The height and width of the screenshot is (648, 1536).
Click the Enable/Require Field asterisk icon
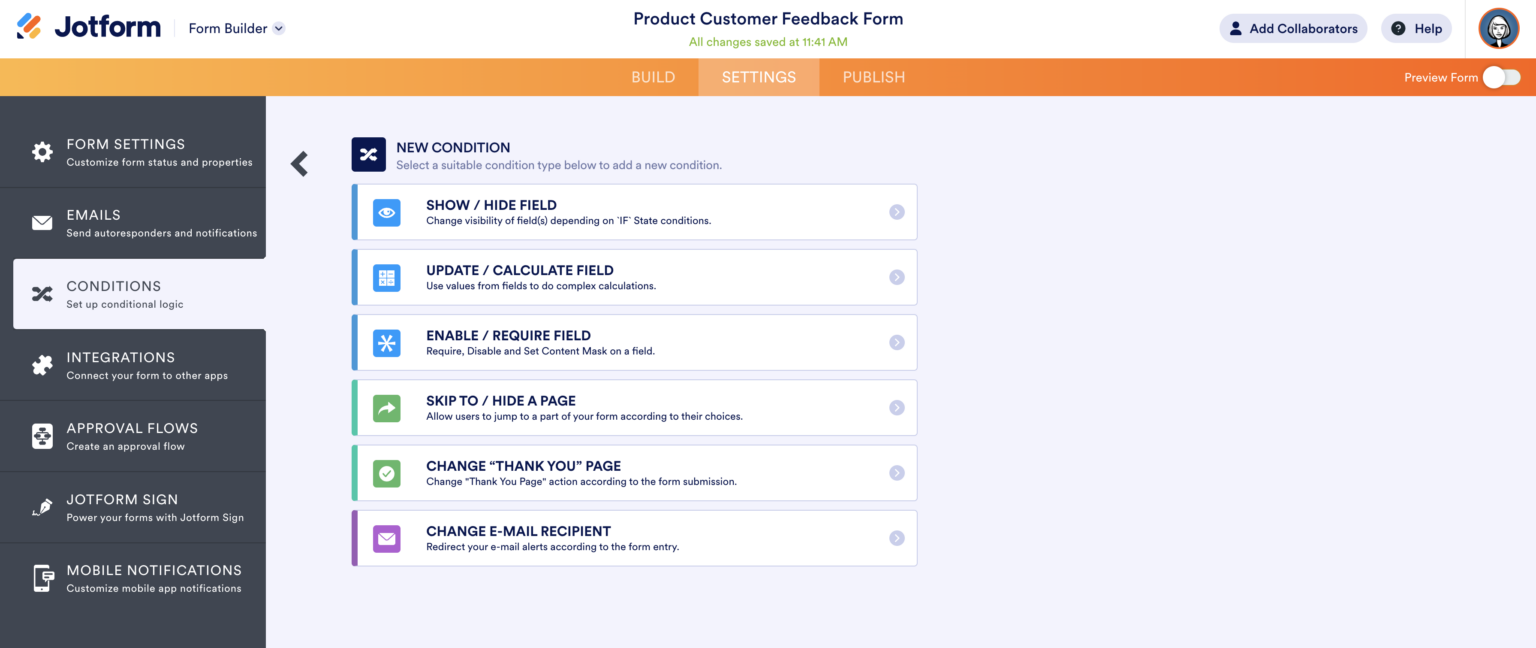[x=387, y=342]
